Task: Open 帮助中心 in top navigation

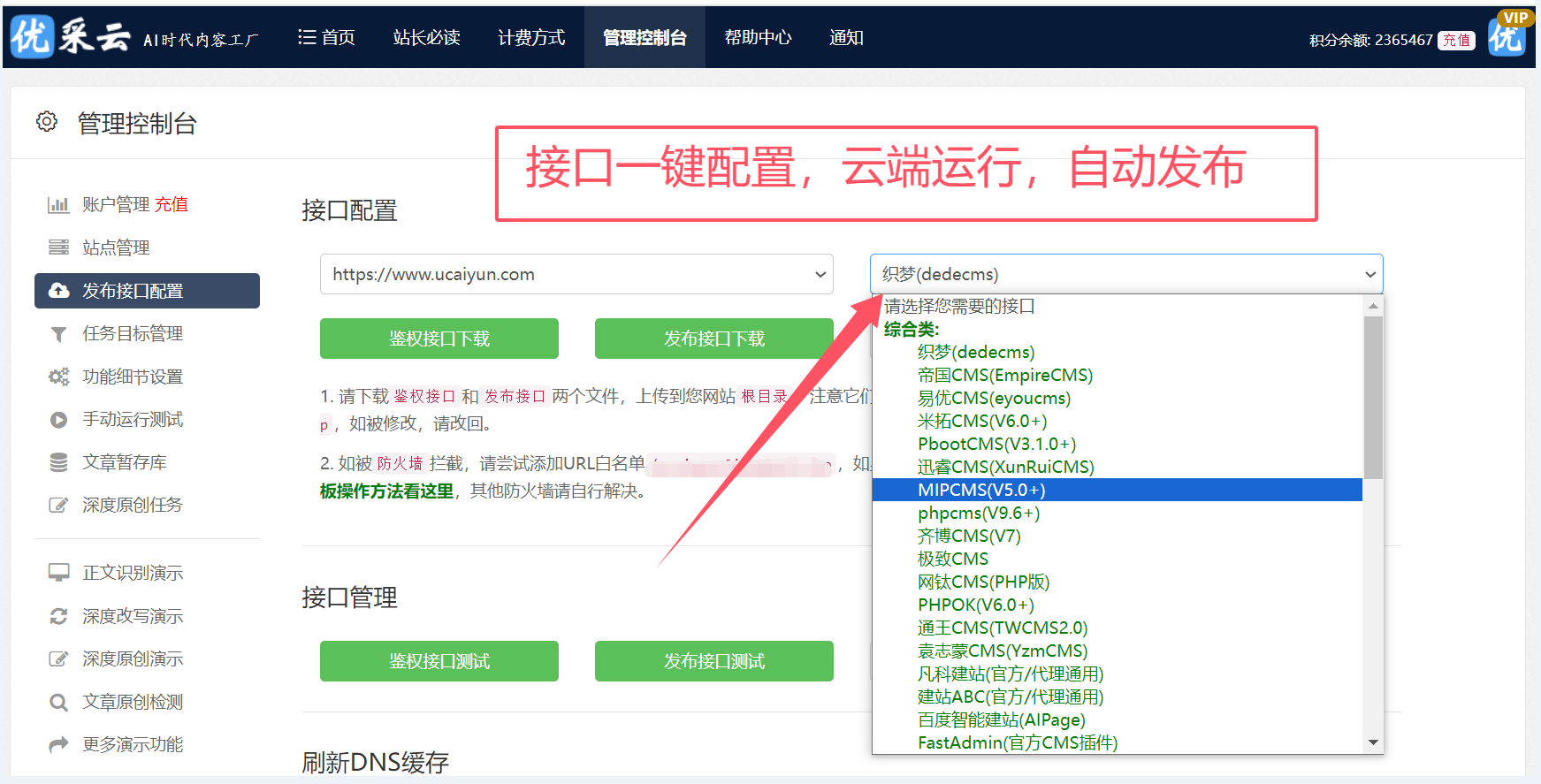Action: (758, 37)
